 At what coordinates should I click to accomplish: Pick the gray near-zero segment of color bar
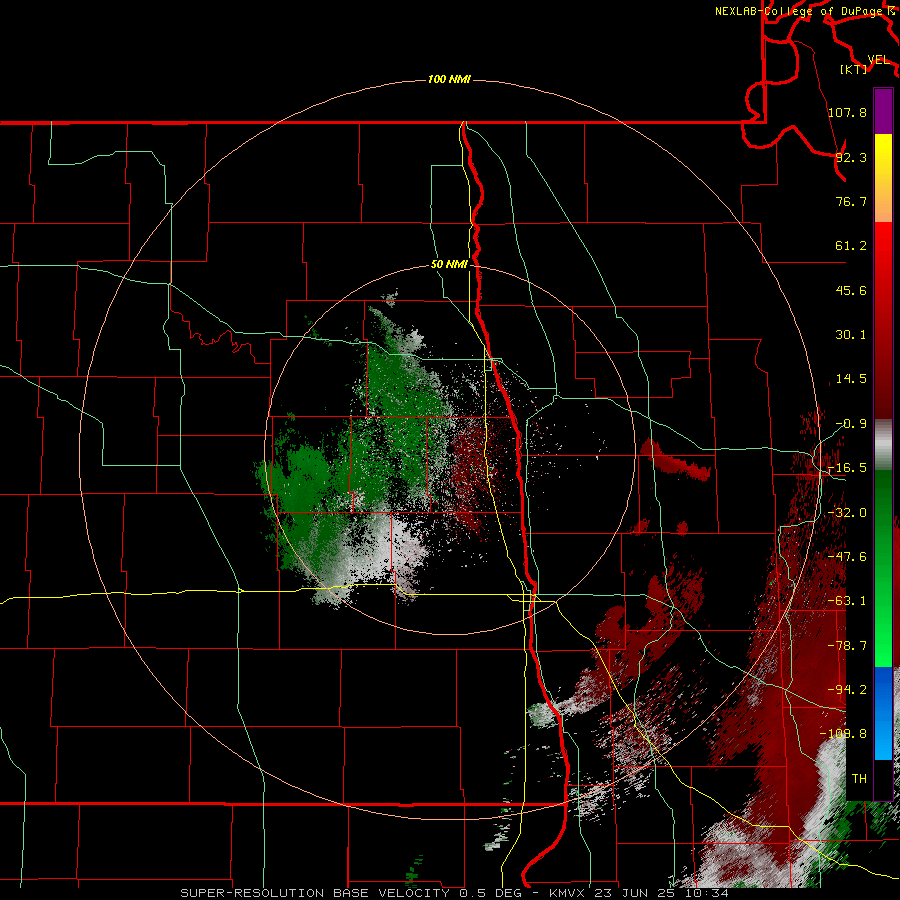pyautogui.click(x=883, y=445)
